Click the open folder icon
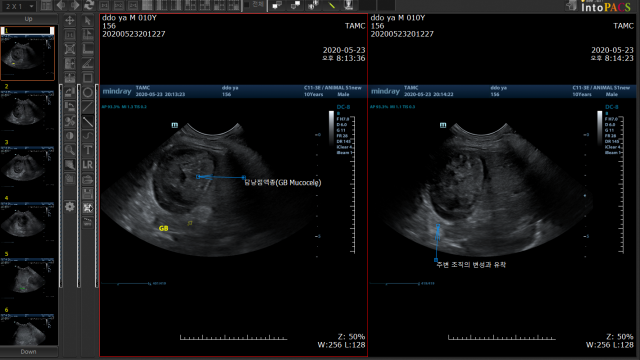 pos(87,180)
